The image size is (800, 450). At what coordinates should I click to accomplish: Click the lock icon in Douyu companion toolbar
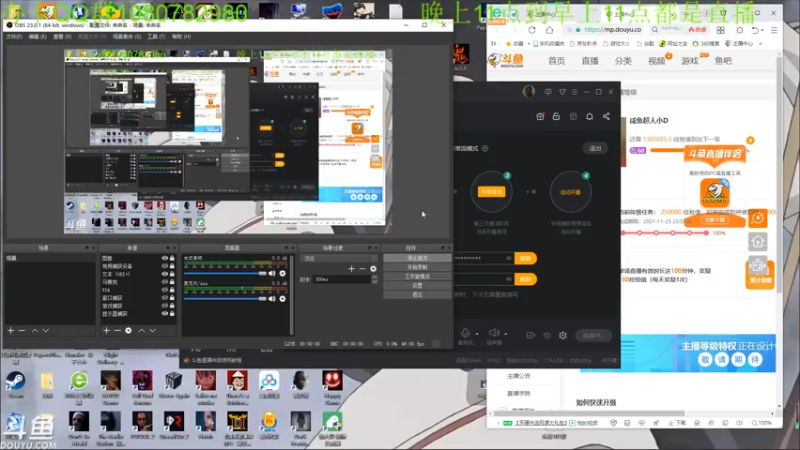556,116
